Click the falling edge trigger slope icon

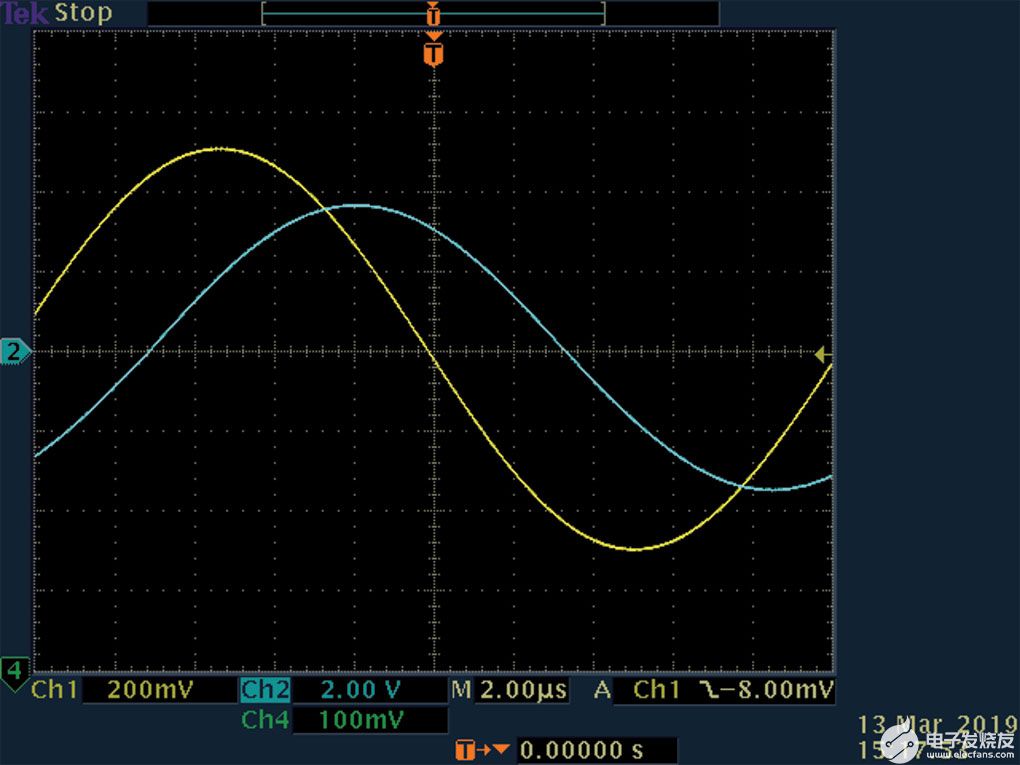pyautogui.click(x=709, y=690)
